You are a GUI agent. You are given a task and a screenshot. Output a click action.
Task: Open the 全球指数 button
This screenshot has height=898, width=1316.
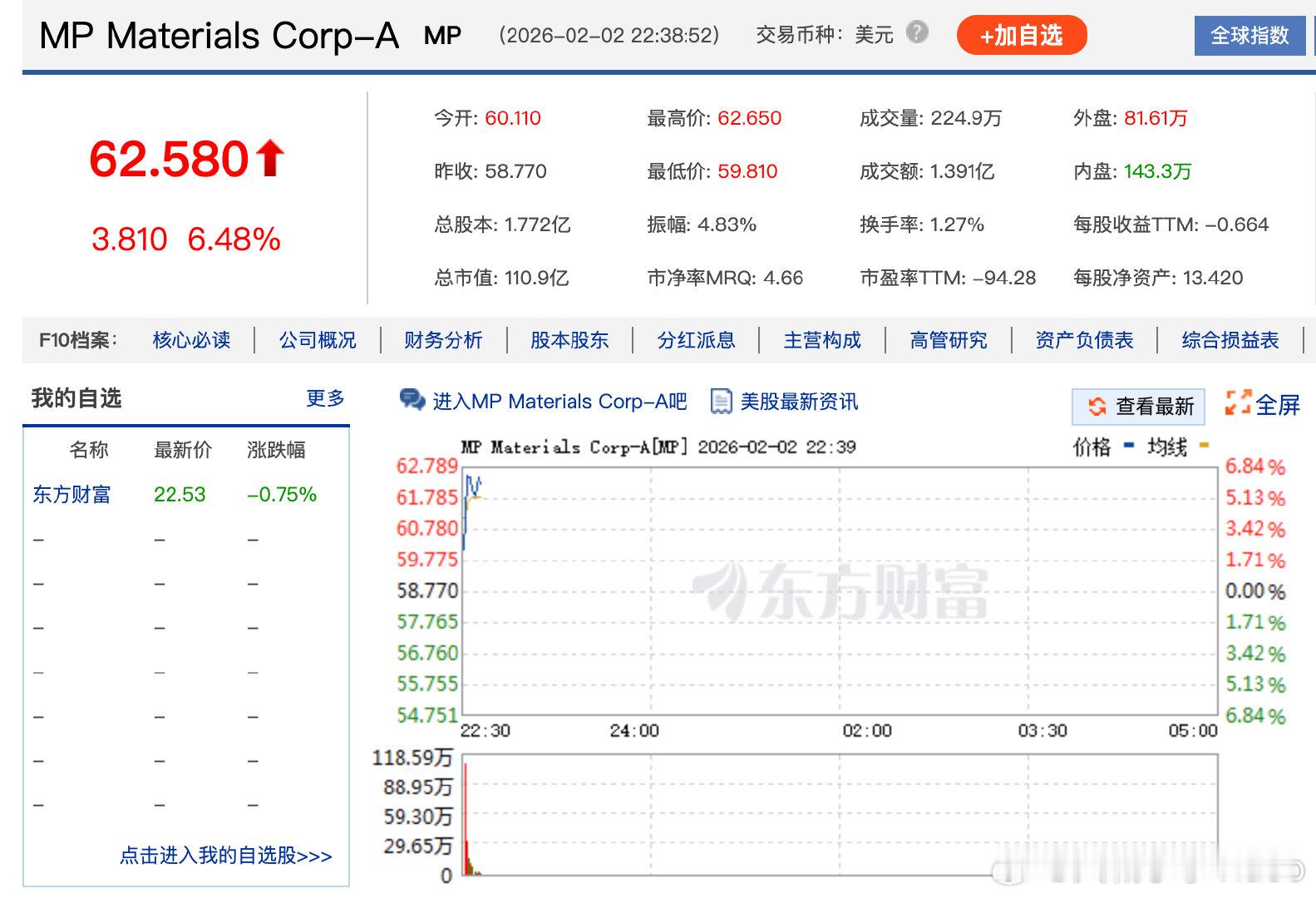(x=1249, y=36)
